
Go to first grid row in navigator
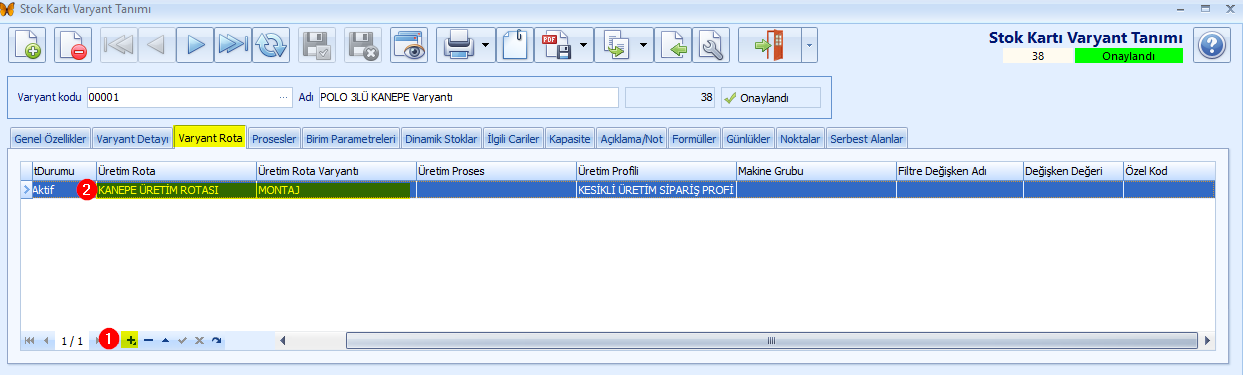(30, 341)
